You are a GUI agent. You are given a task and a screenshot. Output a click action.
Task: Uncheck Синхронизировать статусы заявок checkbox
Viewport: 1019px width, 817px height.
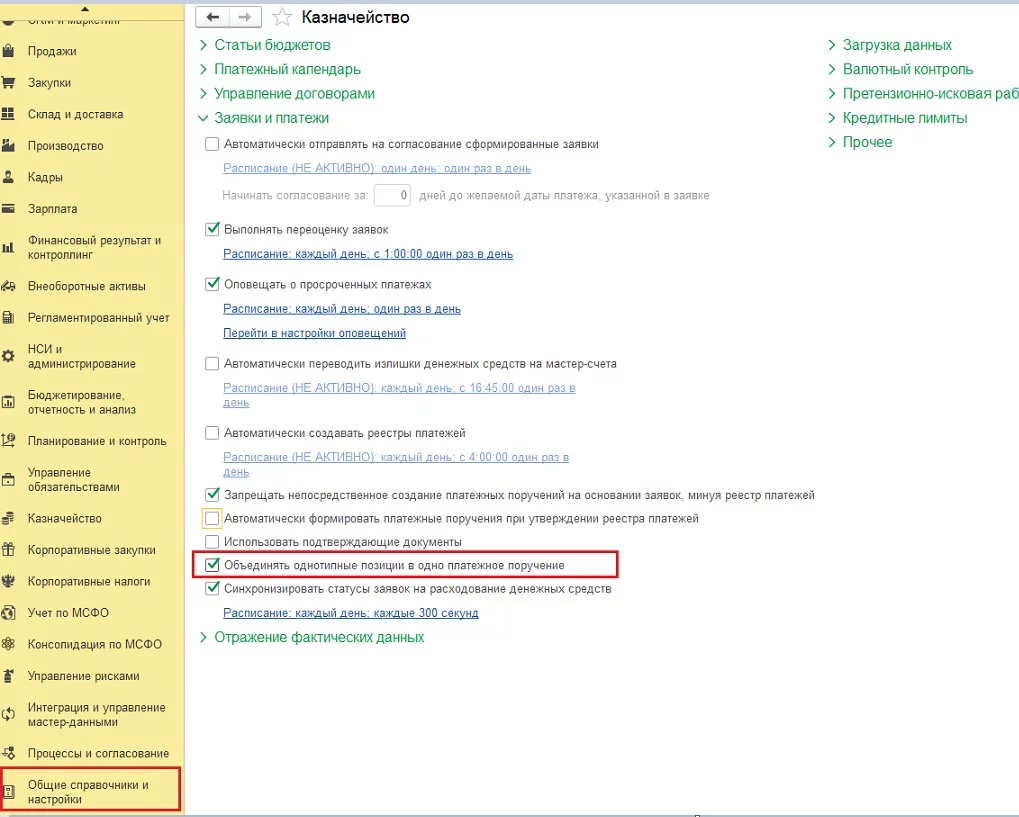pyautogui.click(x=212, y=588)
